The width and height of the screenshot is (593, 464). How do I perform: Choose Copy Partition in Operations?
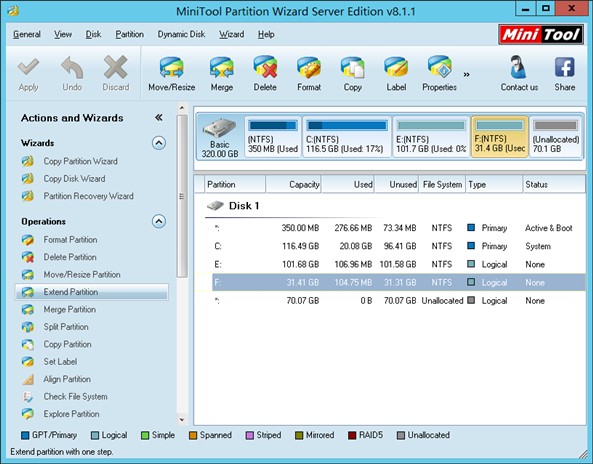point(67,344)
